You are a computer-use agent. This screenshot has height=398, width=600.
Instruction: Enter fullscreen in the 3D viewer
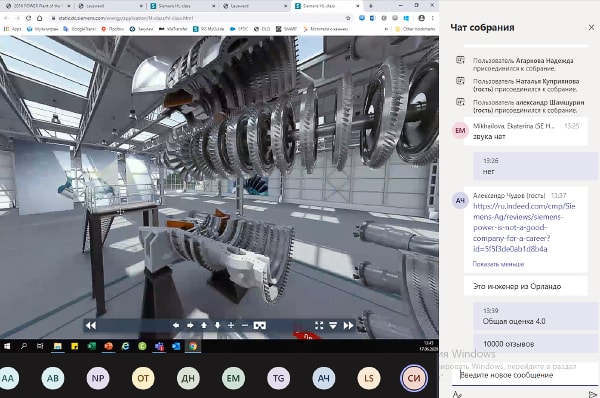pyautogui.click(x=319, y=325)
